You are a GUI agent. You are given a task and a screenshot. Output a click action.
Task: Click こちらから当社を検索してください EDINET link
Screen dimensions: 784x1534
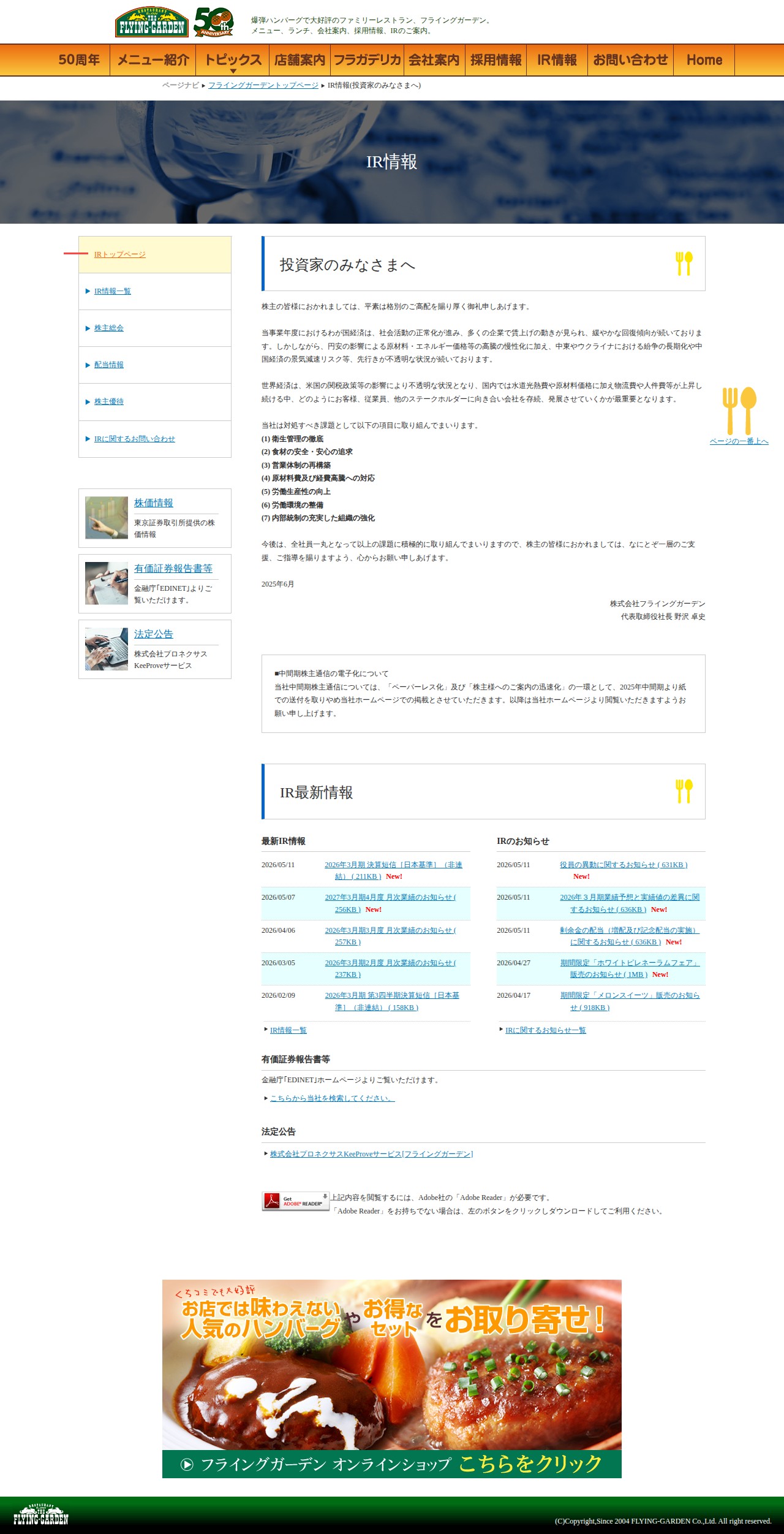(333, 1098)
